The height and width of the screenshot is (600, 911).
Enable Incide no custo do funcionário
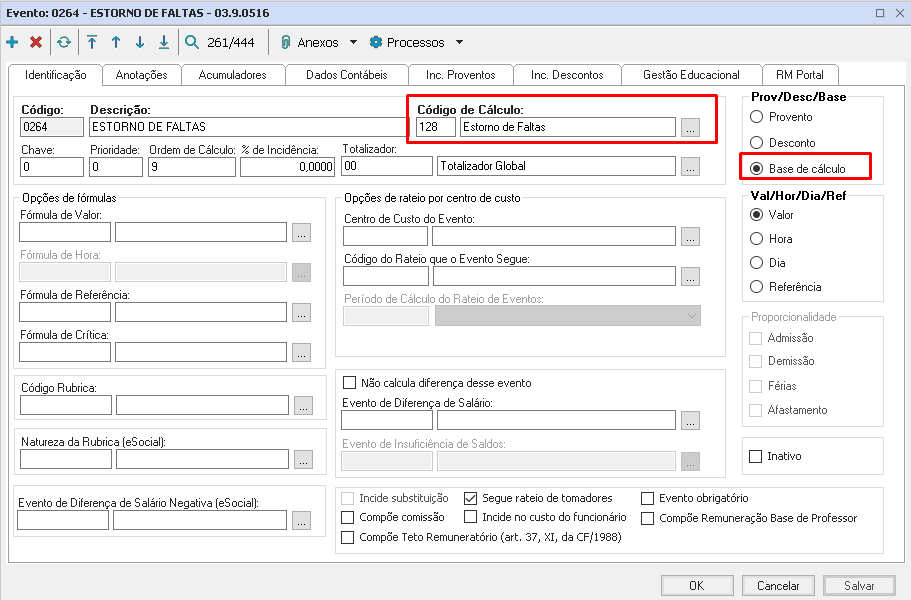click(x=471, y=516)
